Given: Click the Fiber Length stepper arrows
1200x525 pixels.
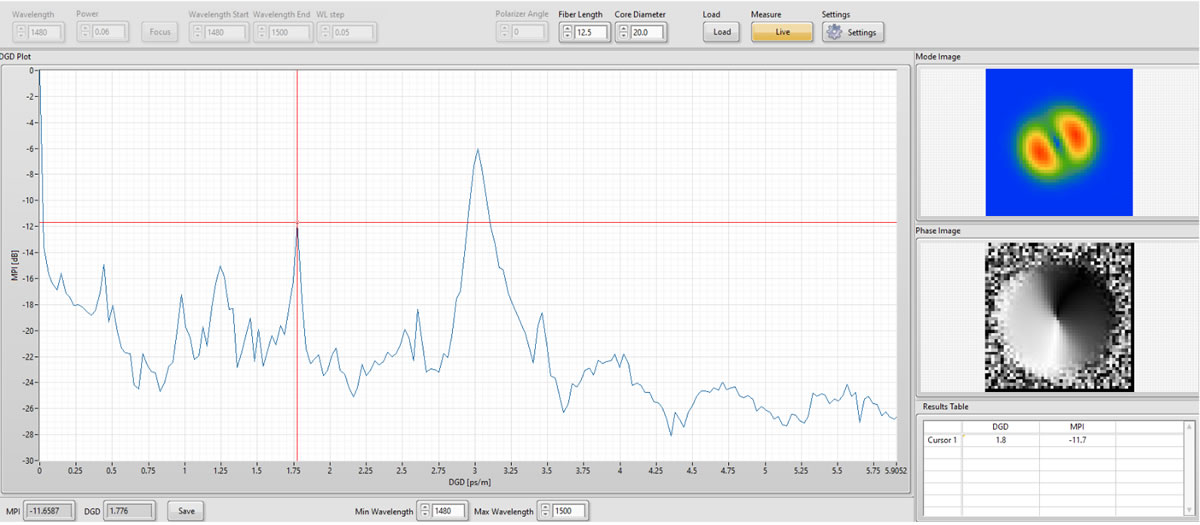Looking at the screenshot, I should pos(566,32).
